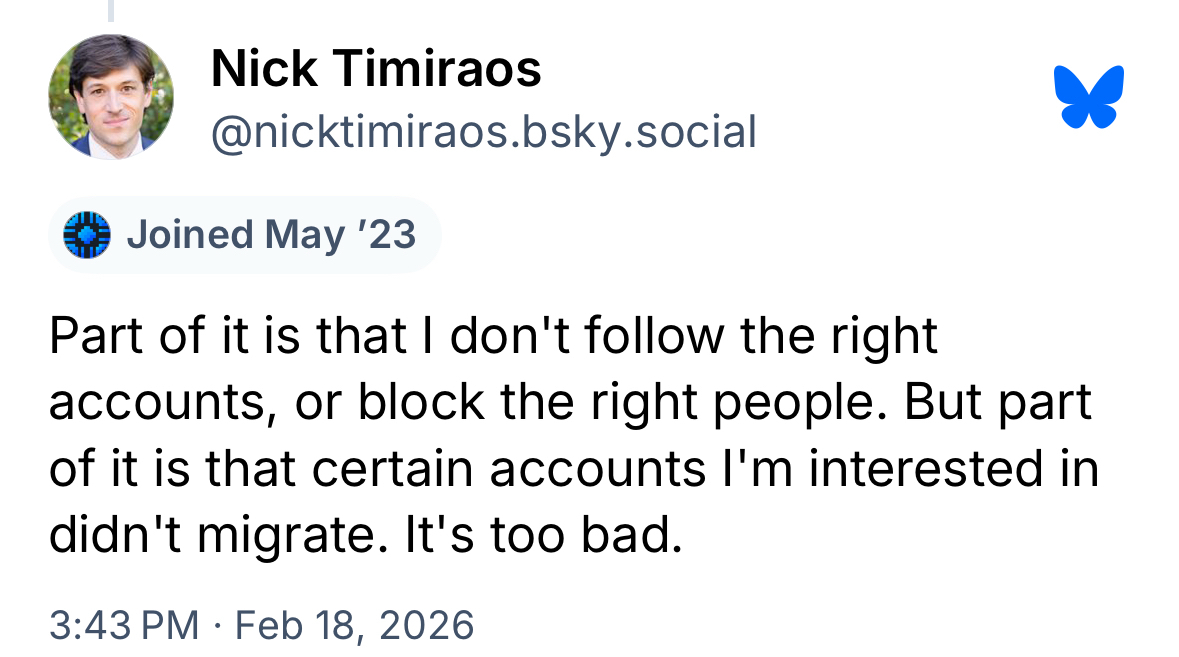Click the dot separator between time and date
This screenshot has width=1179, height=657.
[217, 625]
